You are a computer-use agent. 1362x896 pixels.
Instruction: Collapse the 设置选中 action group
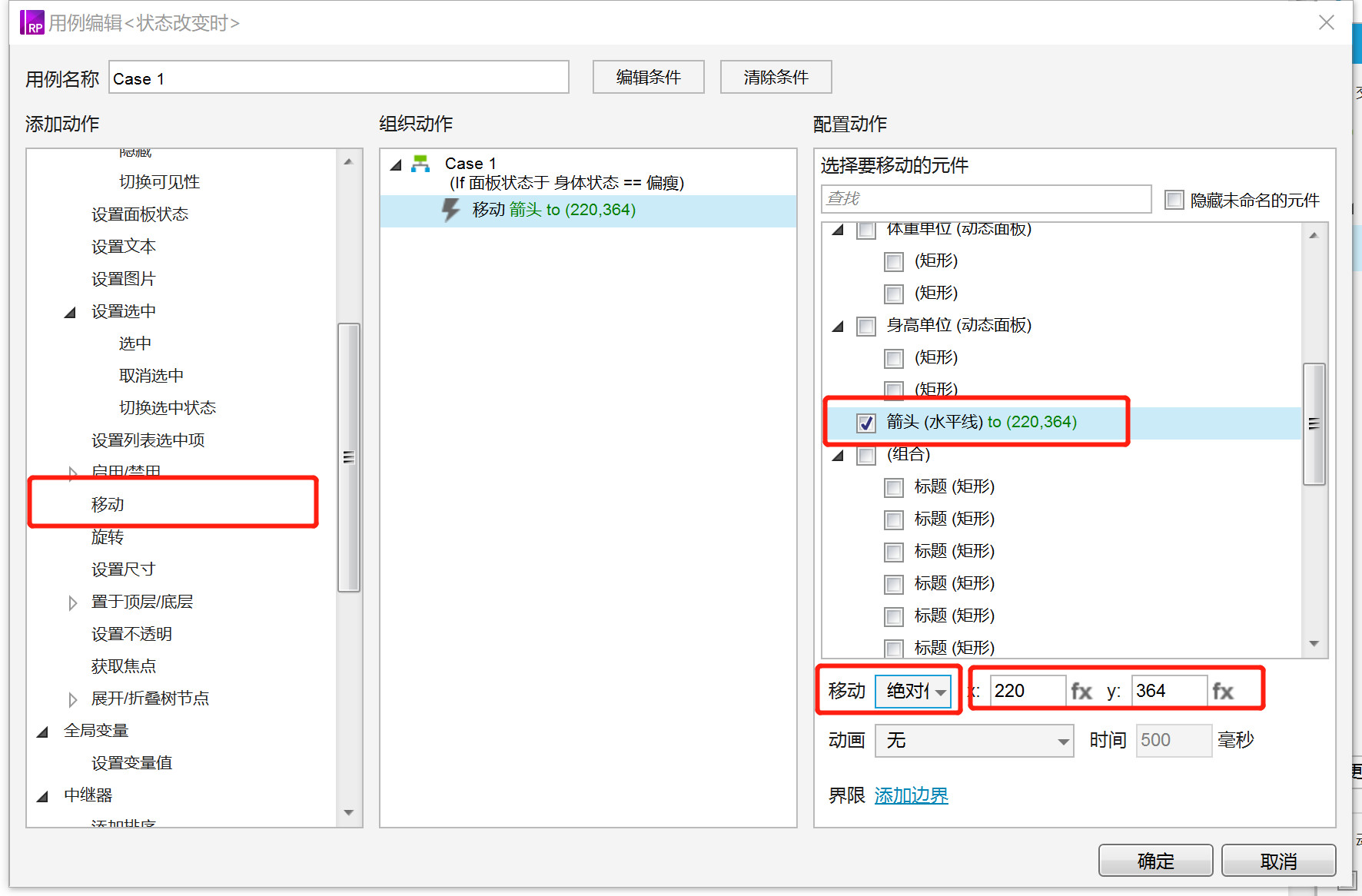[70, 312]
